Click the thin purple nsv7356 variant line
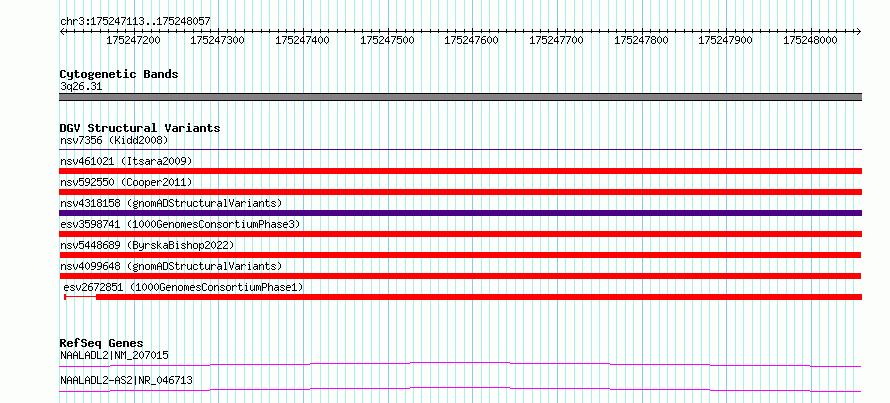This screenshot has width=890, height=403. (460, 149)
